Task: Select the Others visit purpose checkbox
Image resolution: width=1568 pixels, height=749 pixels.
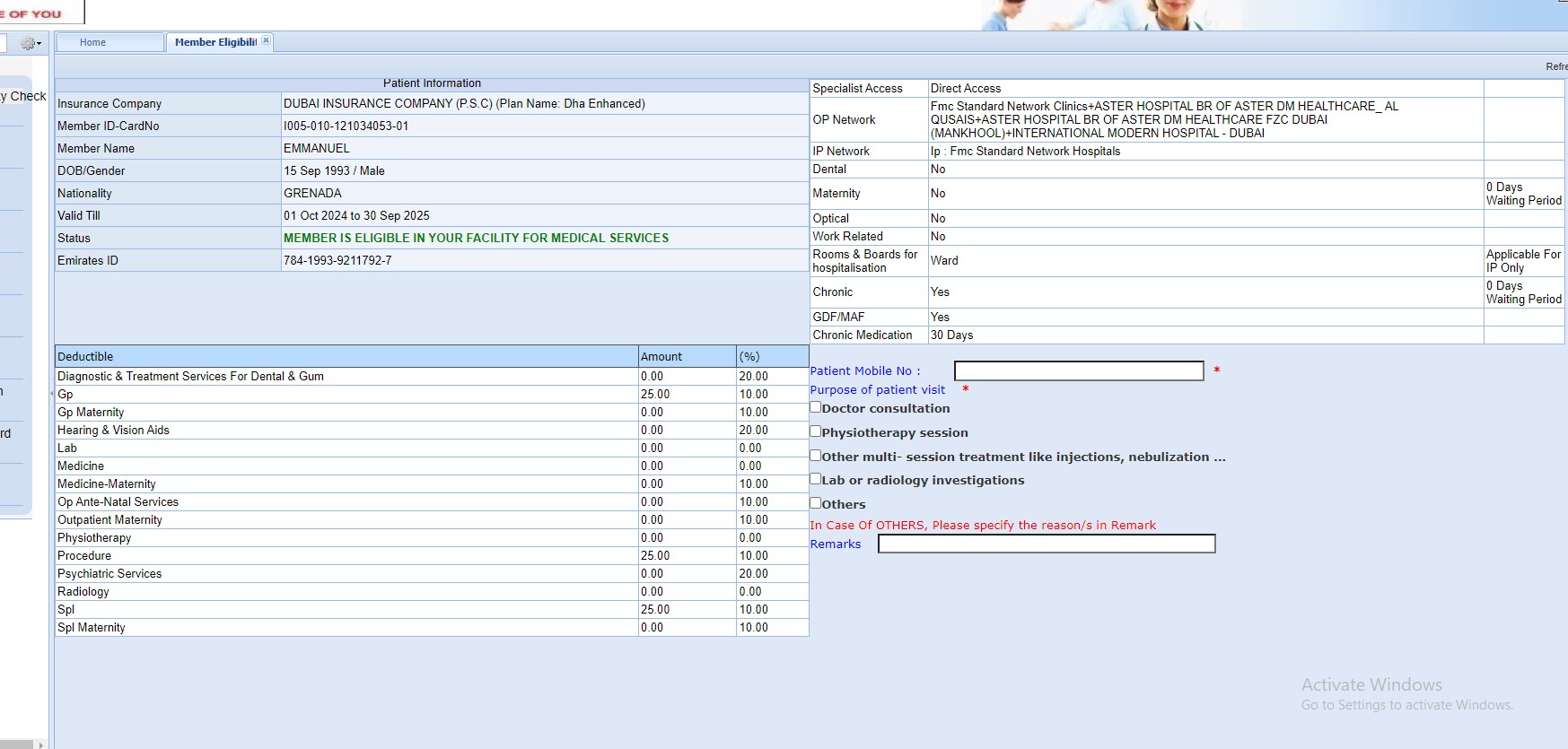Action: (816, 503)
